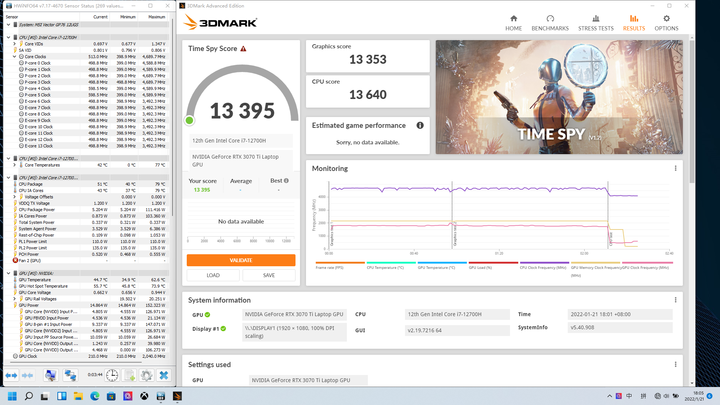Screen dimensions: 720x405
Task: Select the E-core 13 Clock row
Action: coord(87,146)
